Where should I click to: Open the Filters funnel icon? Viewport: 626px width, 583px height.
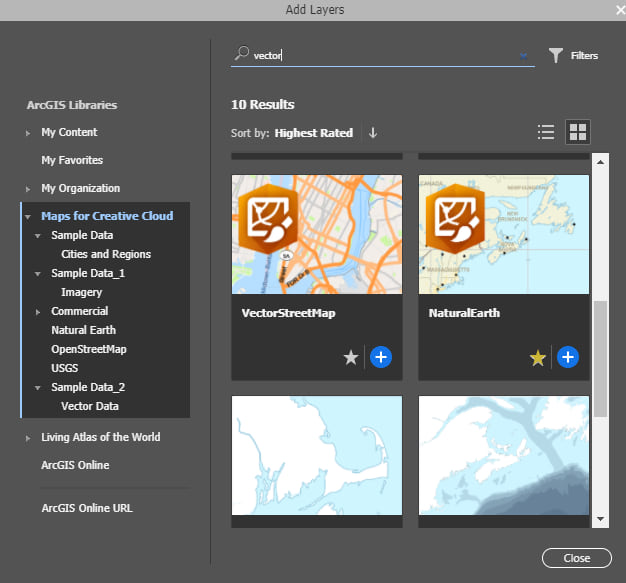coord(555,56)
